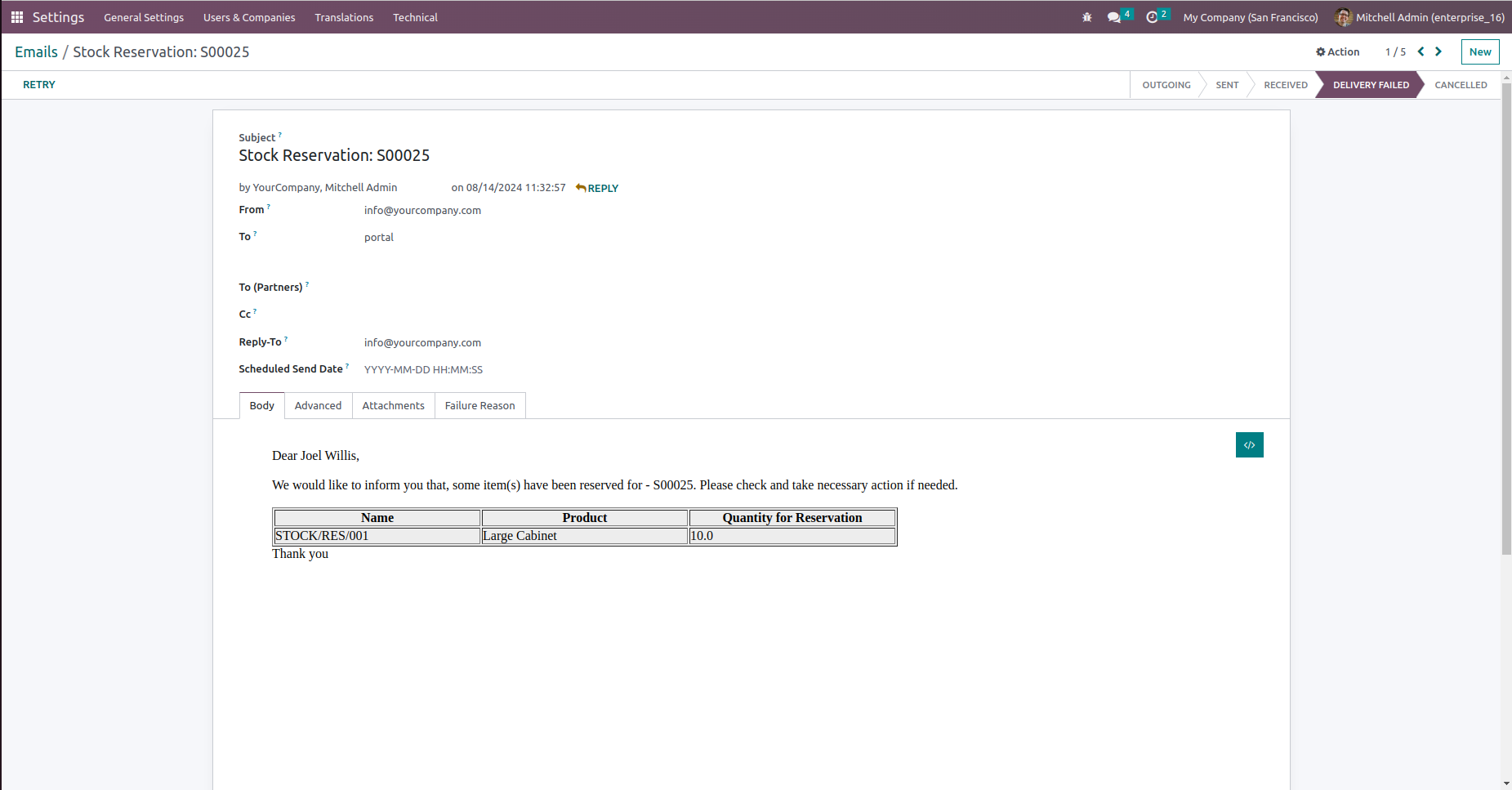
Task: Go to next record arrow
Action: point(1438,51)
